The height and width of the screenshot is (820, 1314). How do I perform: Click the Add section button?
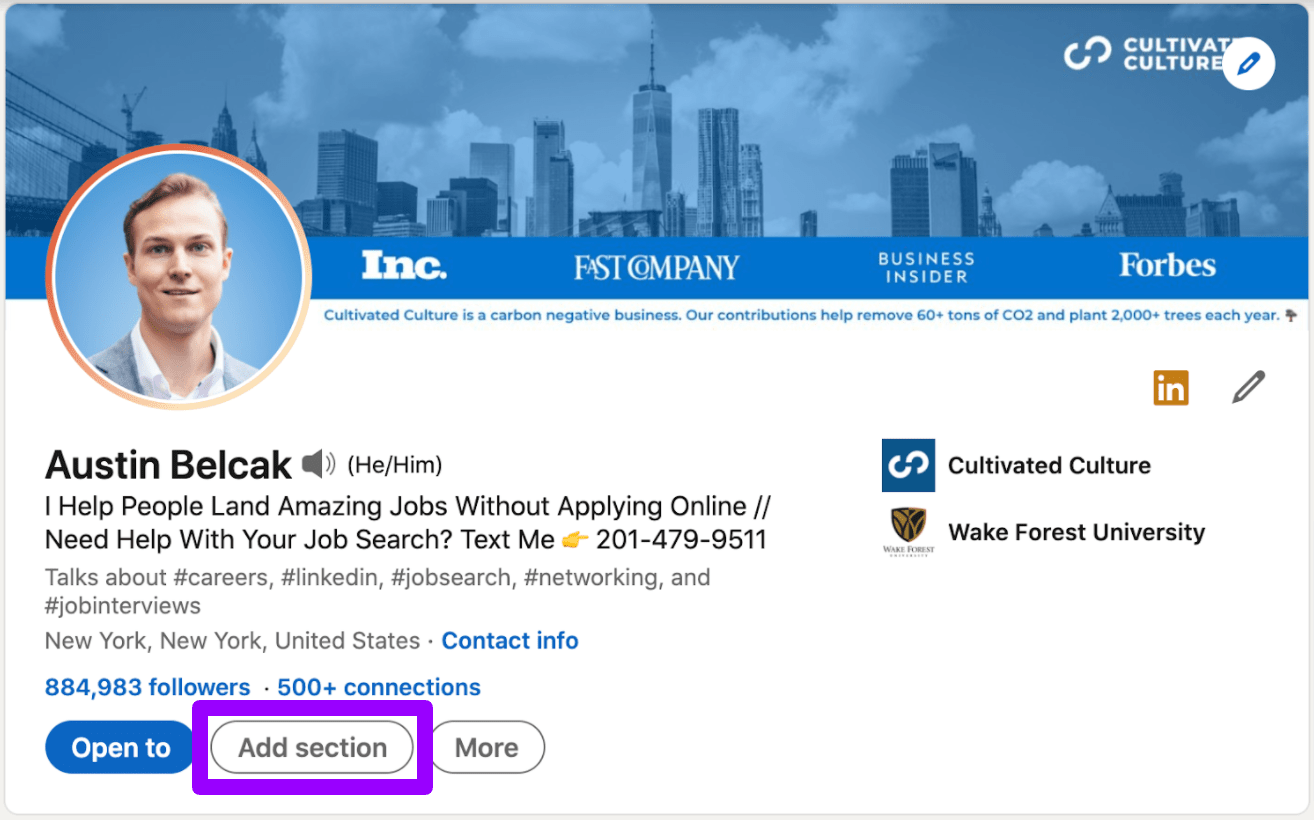[x=312, y=748]
